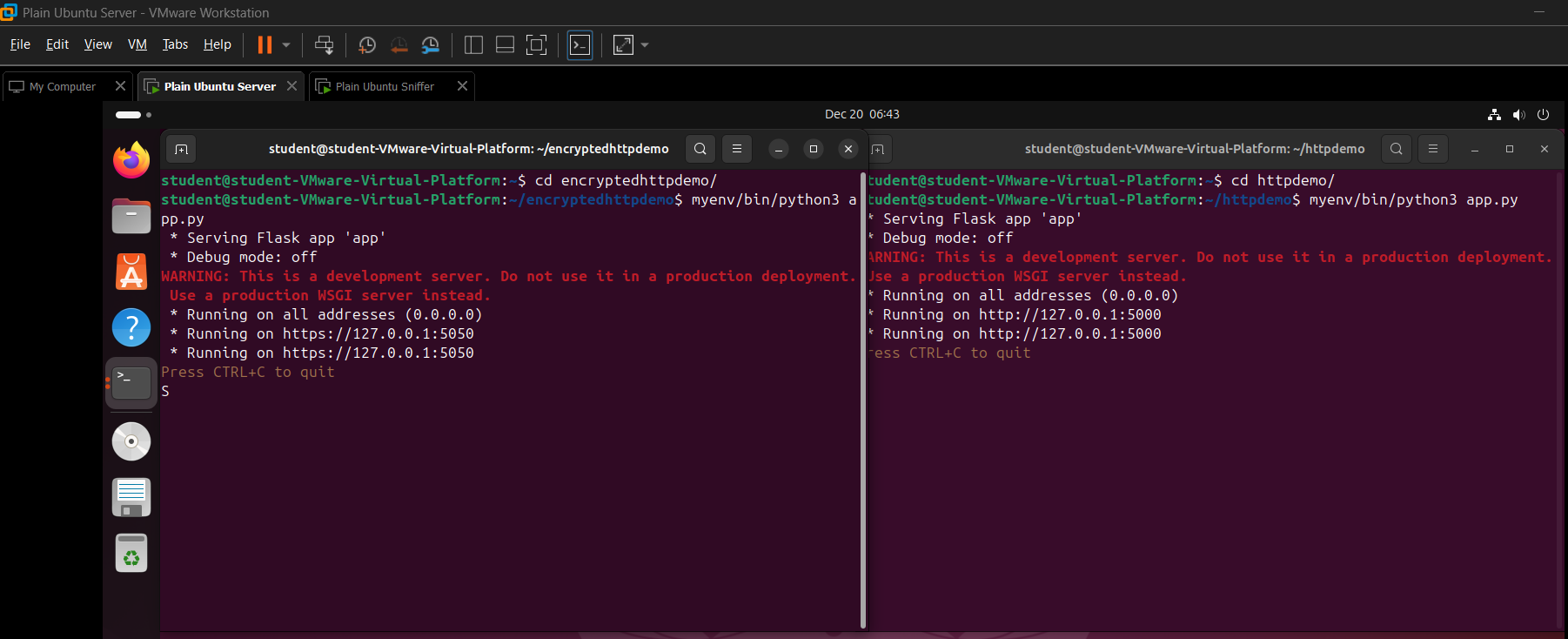Open the snapshot manager icon
The width and height of the screenshot is (1568, 639).
(431, 45)
